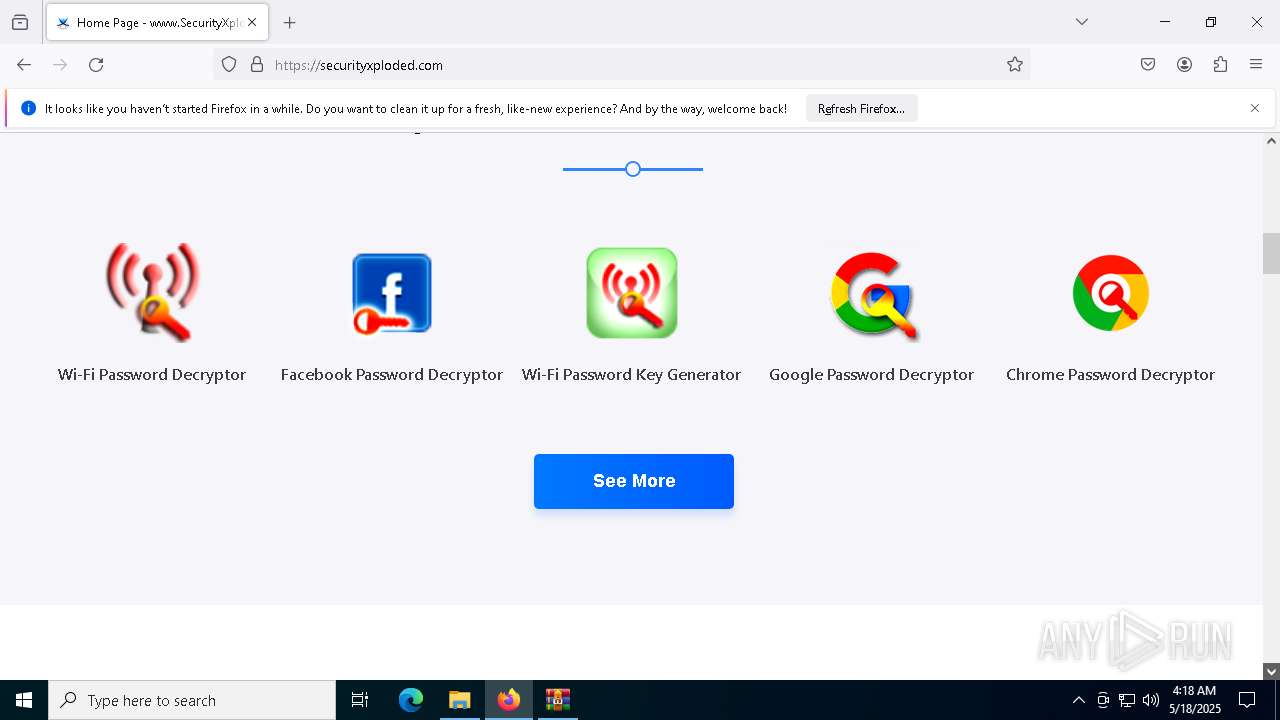
Task: Open the Wi-Fi Password Key Generator icon
Action: [632, 293]
